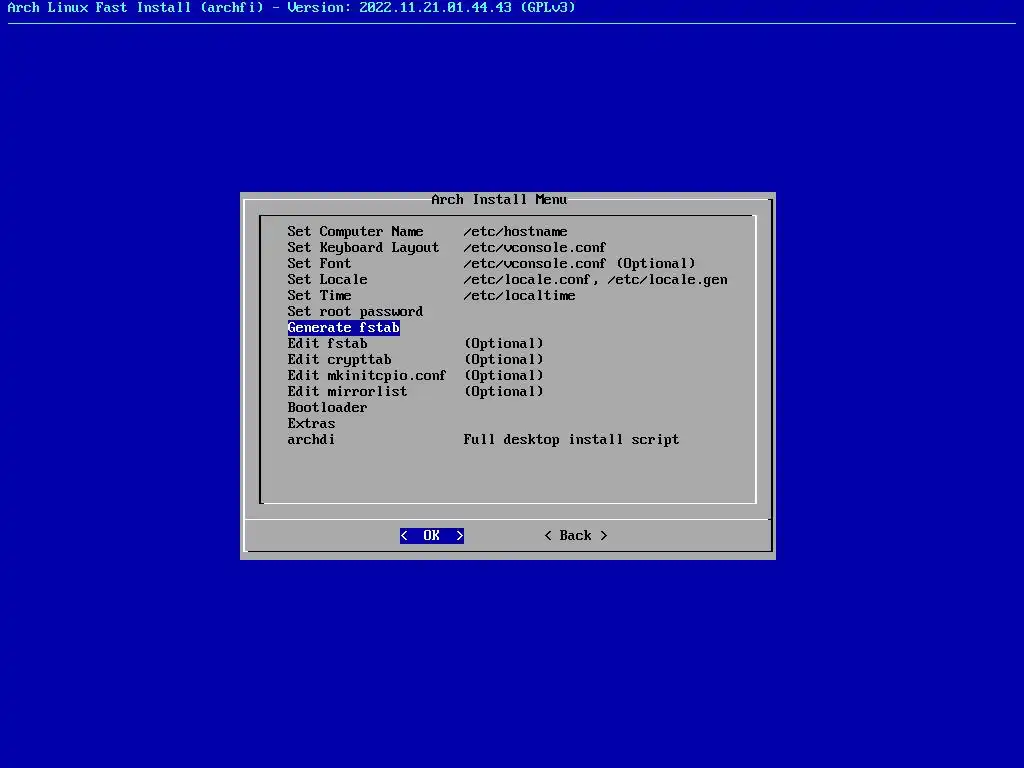
Task: Click the (Optional) label beside Edit mirrorlist
Action: pyautogui.click(x=504, y=391)
